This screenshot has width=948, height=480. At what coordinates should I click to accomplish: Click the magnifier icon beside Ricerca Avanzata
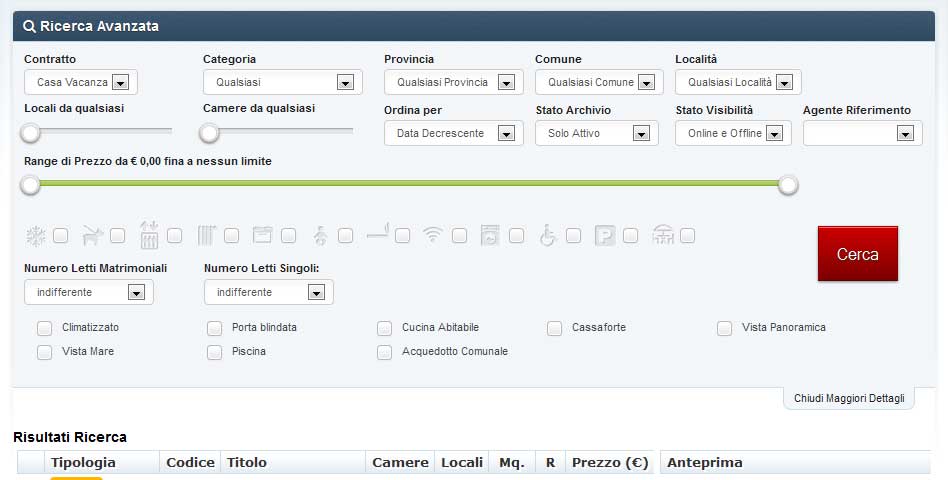pyautogui.click(x=29, y=27)
